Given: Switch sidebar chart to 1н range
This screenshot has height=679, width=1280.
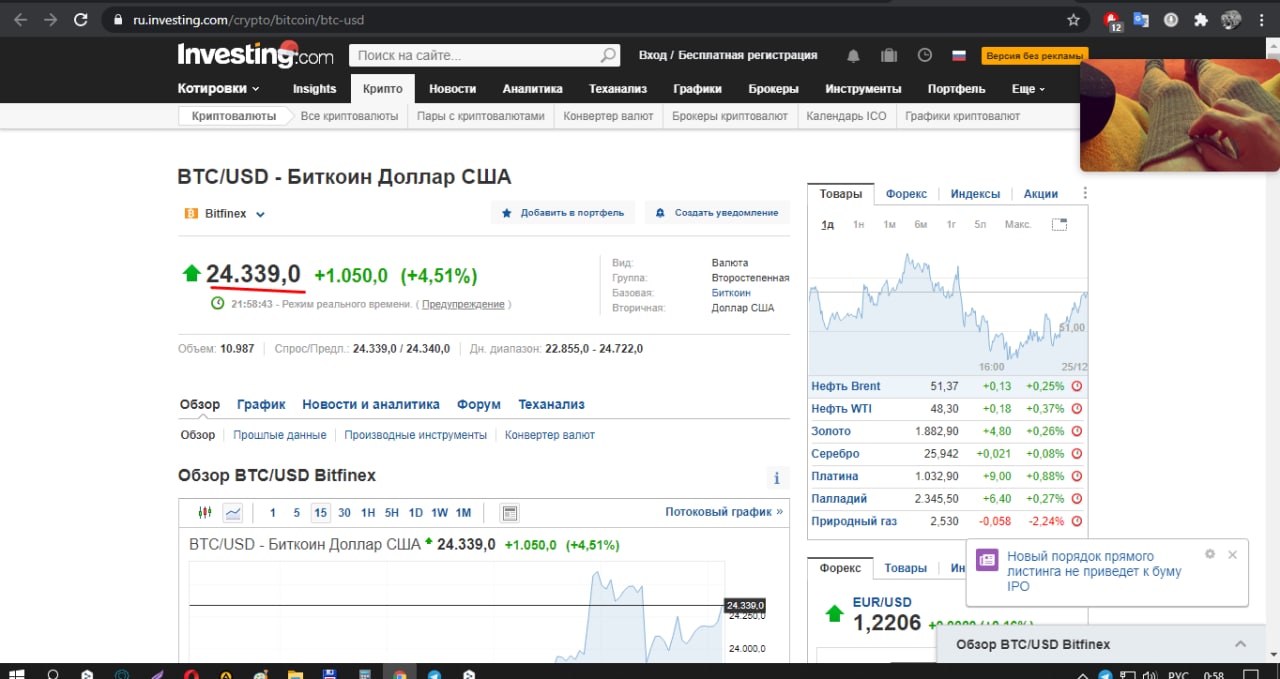Looking at the screenshot, I should click(858, 224).
